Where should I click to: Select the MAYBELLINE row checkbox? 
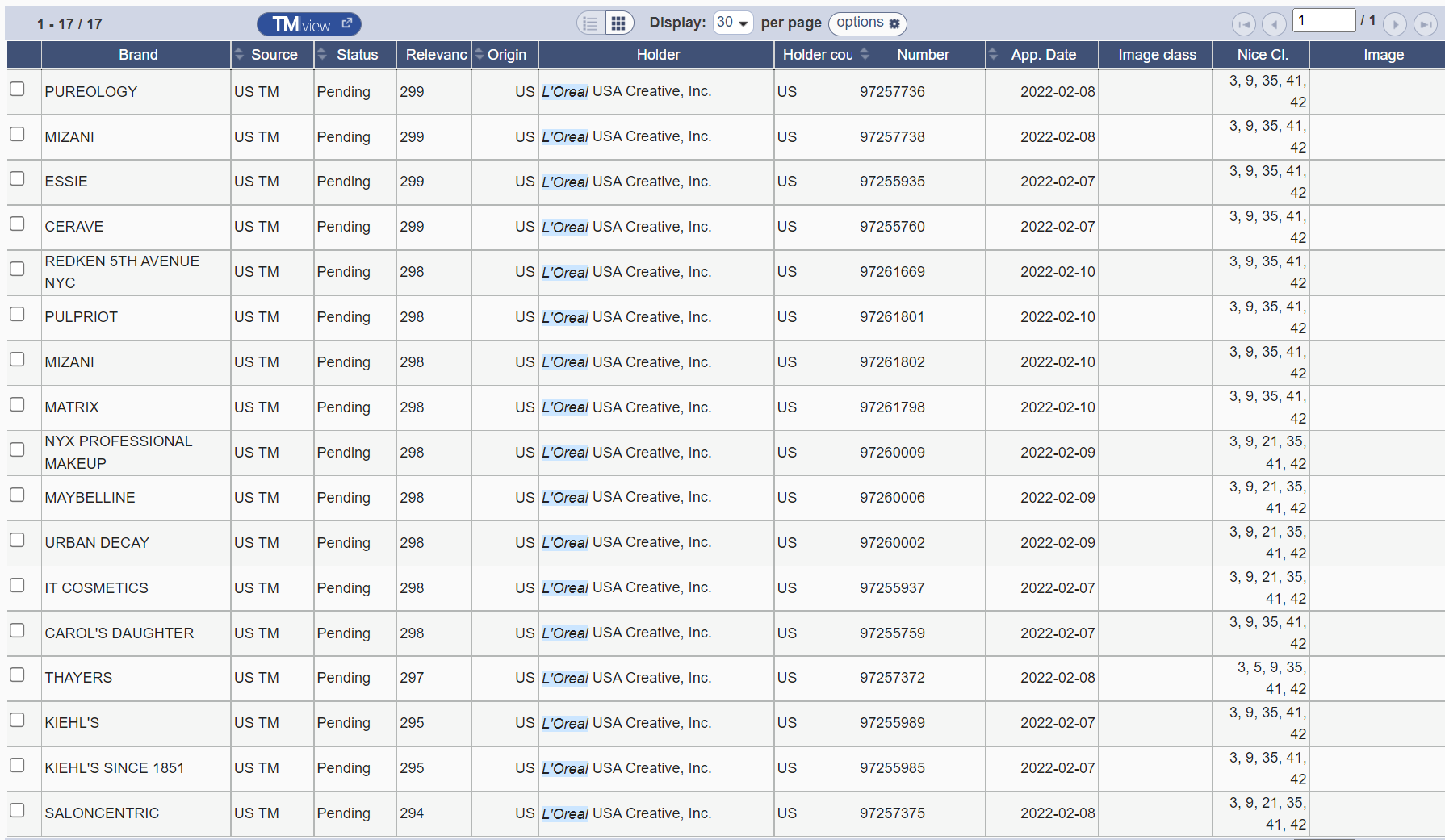pos(17,495)
